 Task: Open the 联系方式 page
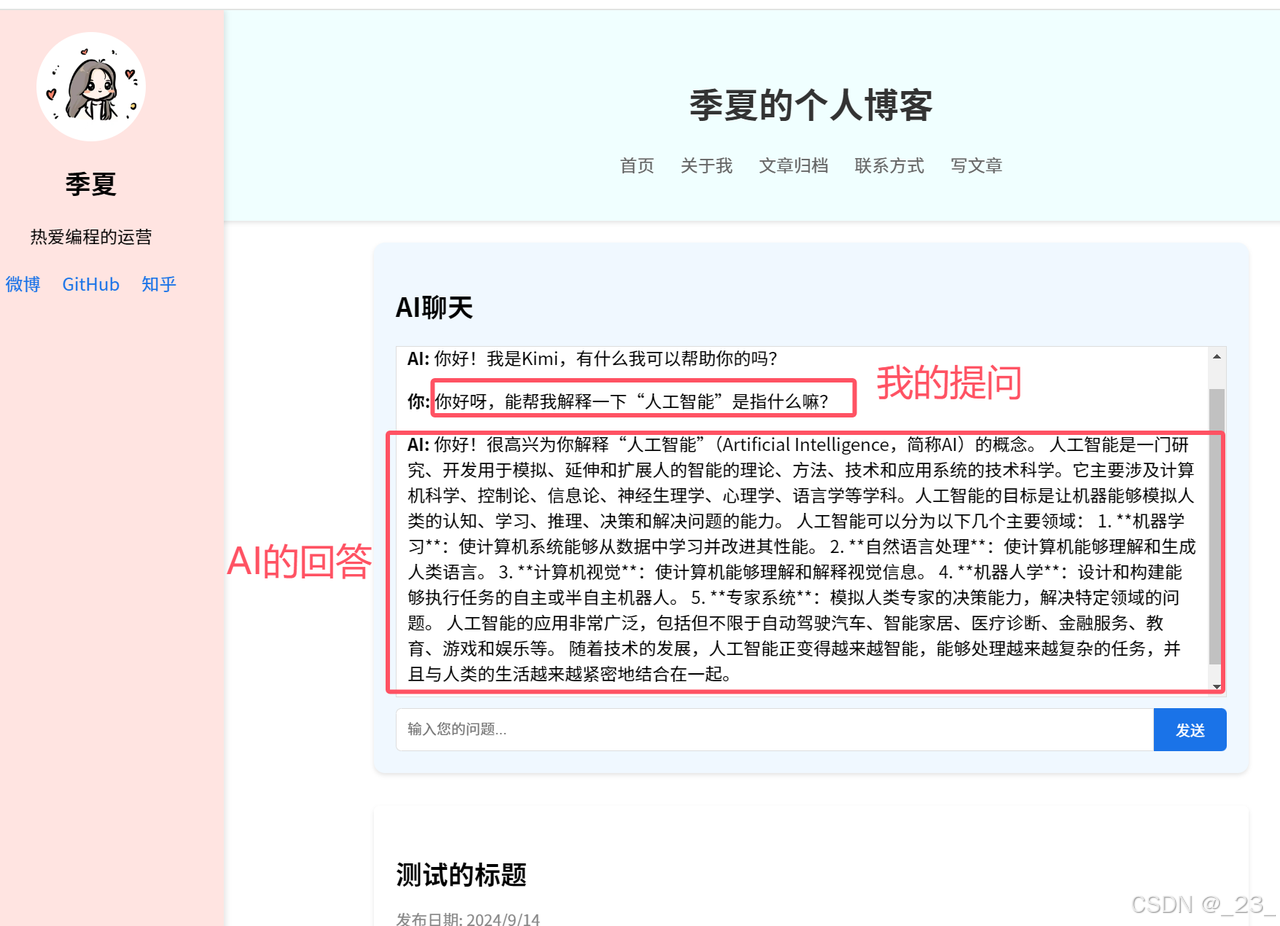click(x=889, y=166)
